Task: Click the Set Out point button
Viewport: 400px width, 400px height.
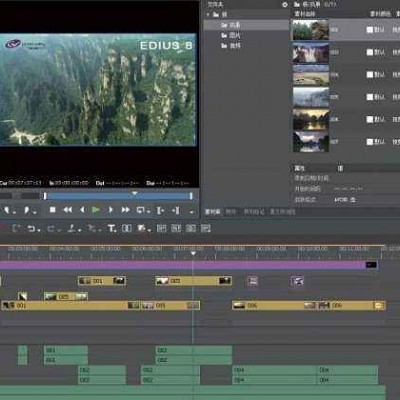Action: [x=27, y=210]
